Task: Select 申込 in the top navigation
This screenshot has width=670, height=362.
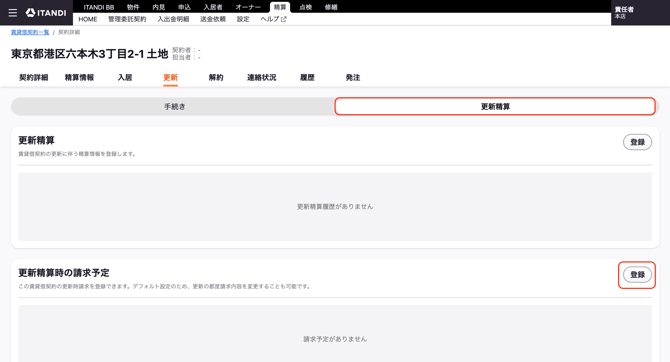Action: coord(185,7)
